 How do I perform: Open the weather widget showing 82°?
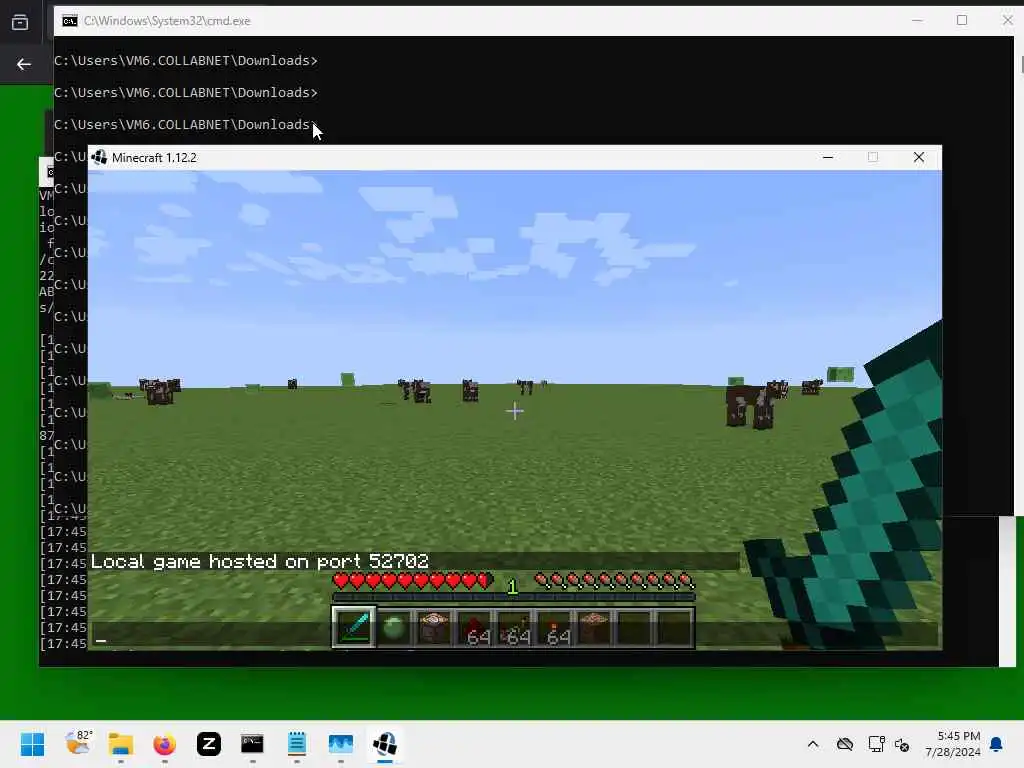pyautogui.click(x=78, y=743)
